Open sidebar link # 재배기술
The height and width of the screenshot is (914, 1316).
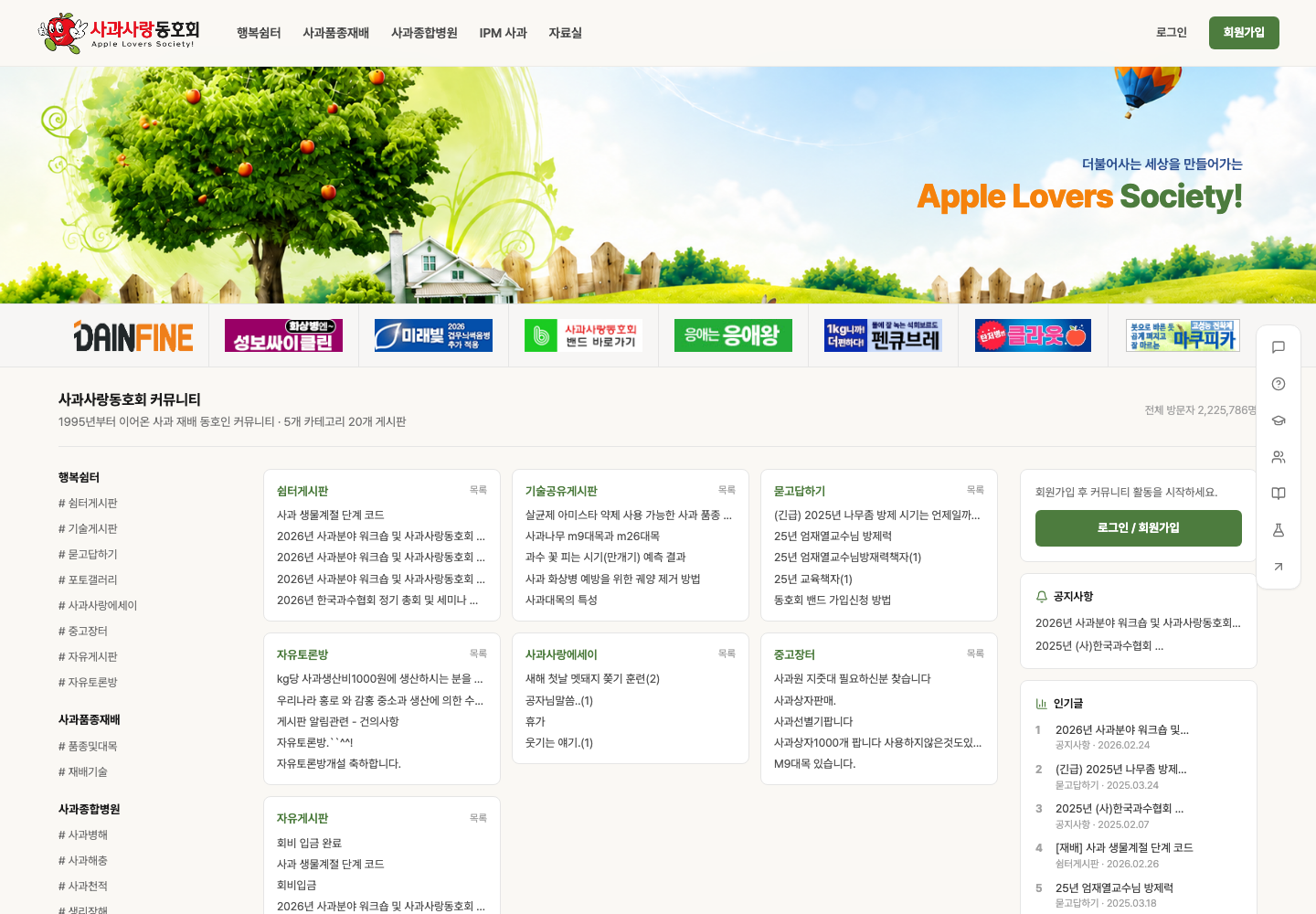(x=83, y=772)
